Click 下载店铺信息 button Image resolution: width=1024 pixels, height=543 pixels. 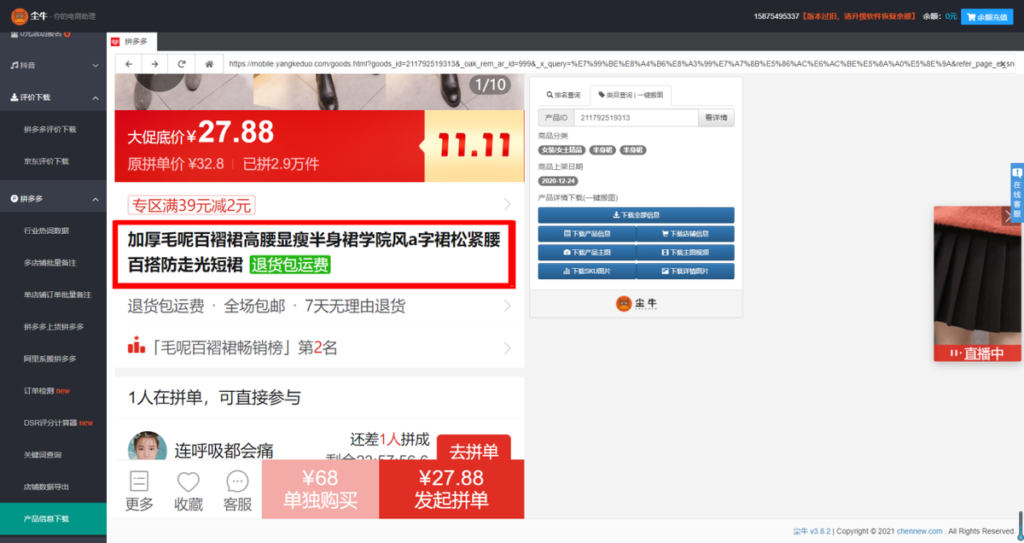pos(685,234)
